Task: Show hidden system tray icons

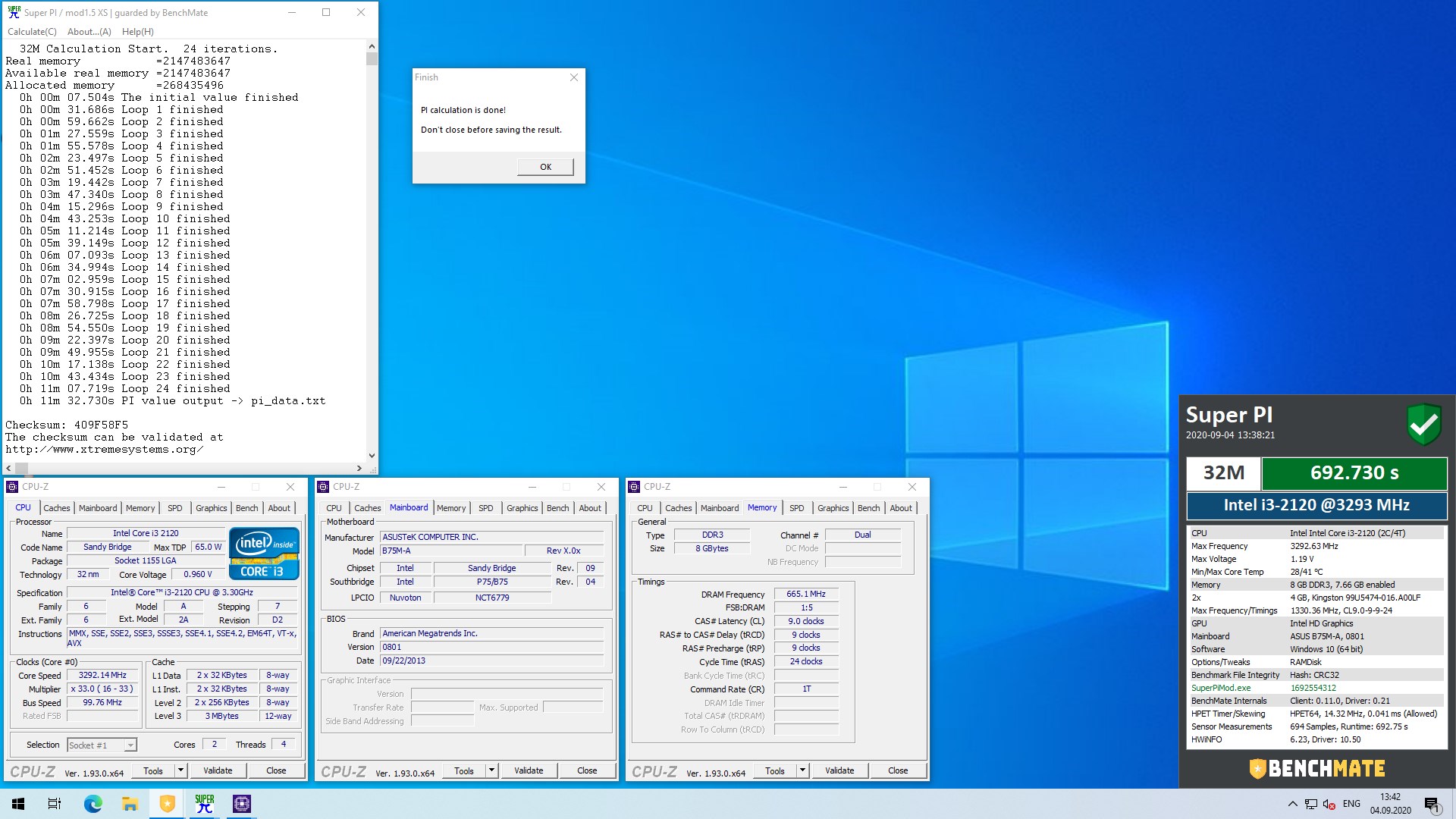Action: (x=1292, y=804)
